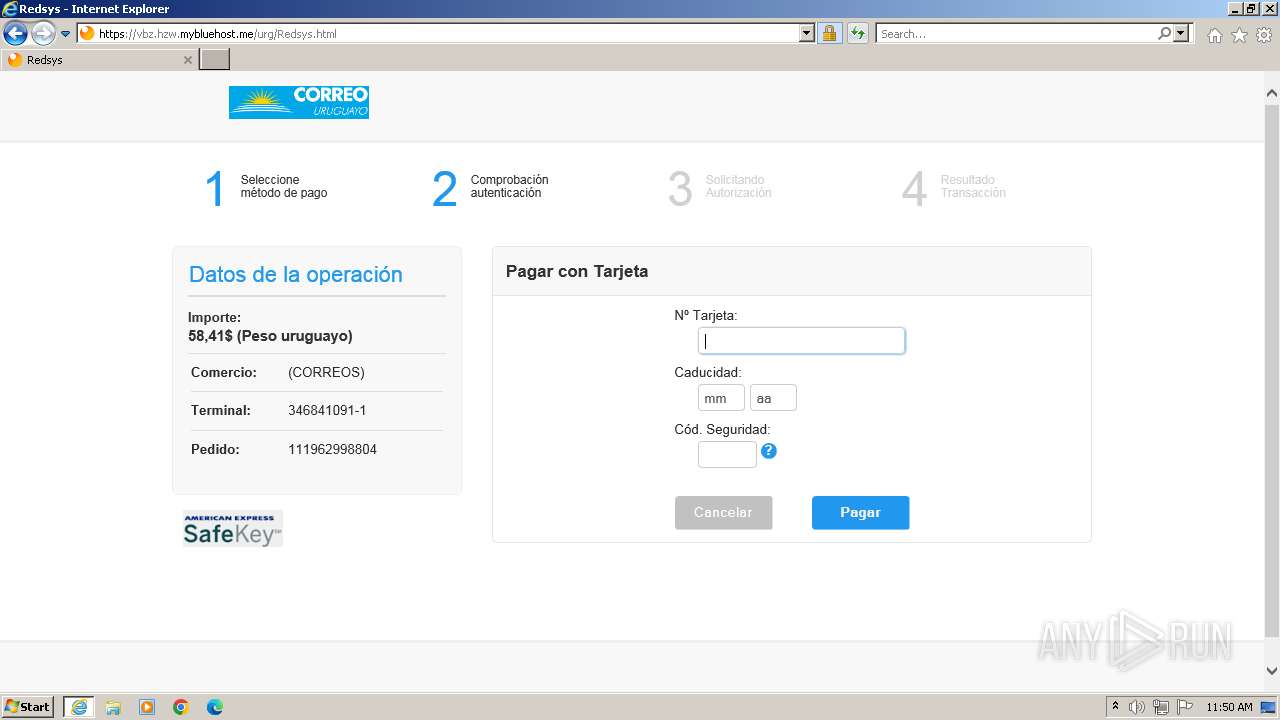This screenshot has height=720, width=1280.
Task: Click the 58,41$ (Peso uruguayo) amount
Action: pos(270,336)
